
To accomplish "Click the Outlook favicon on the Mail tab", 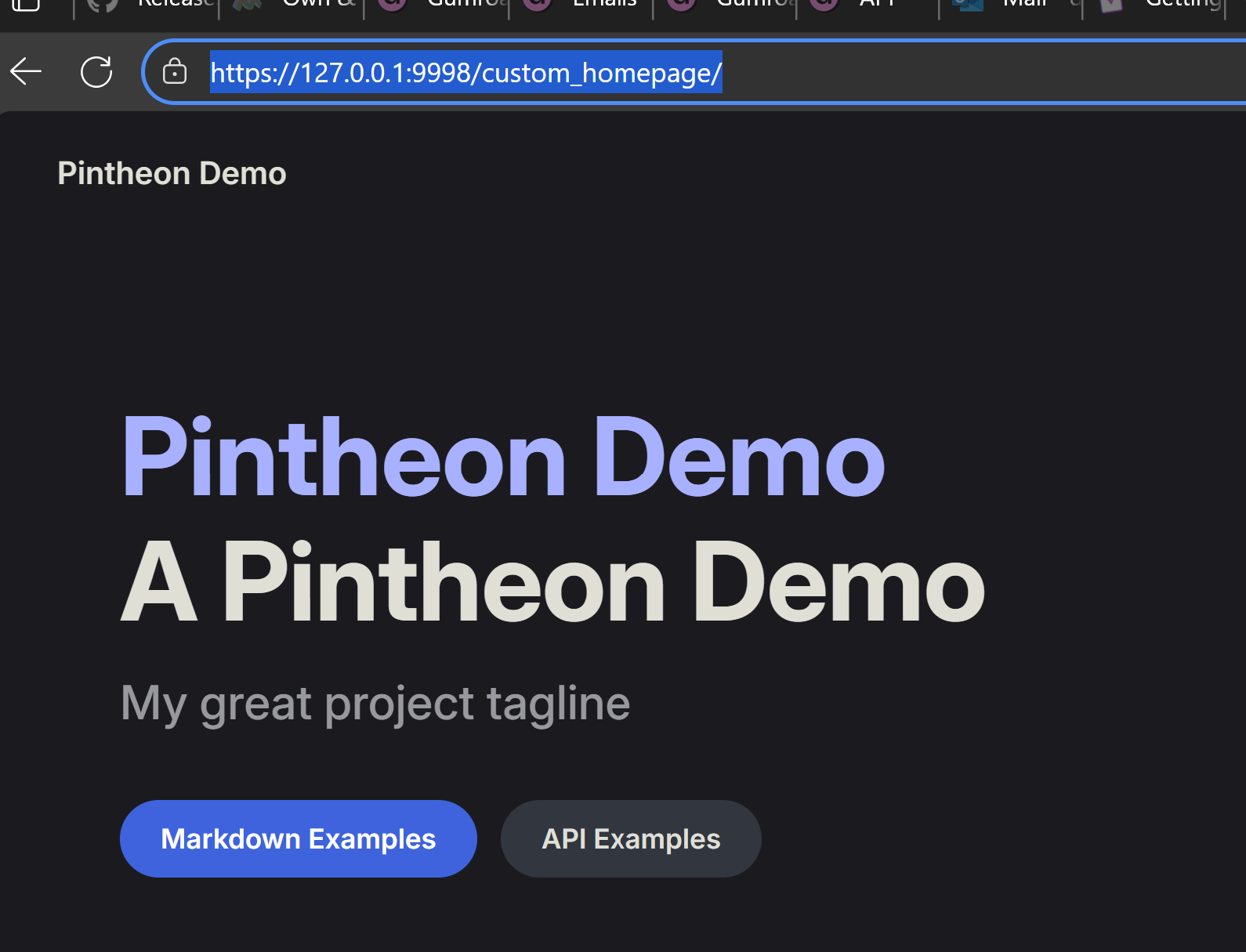I will pos(968,5).
